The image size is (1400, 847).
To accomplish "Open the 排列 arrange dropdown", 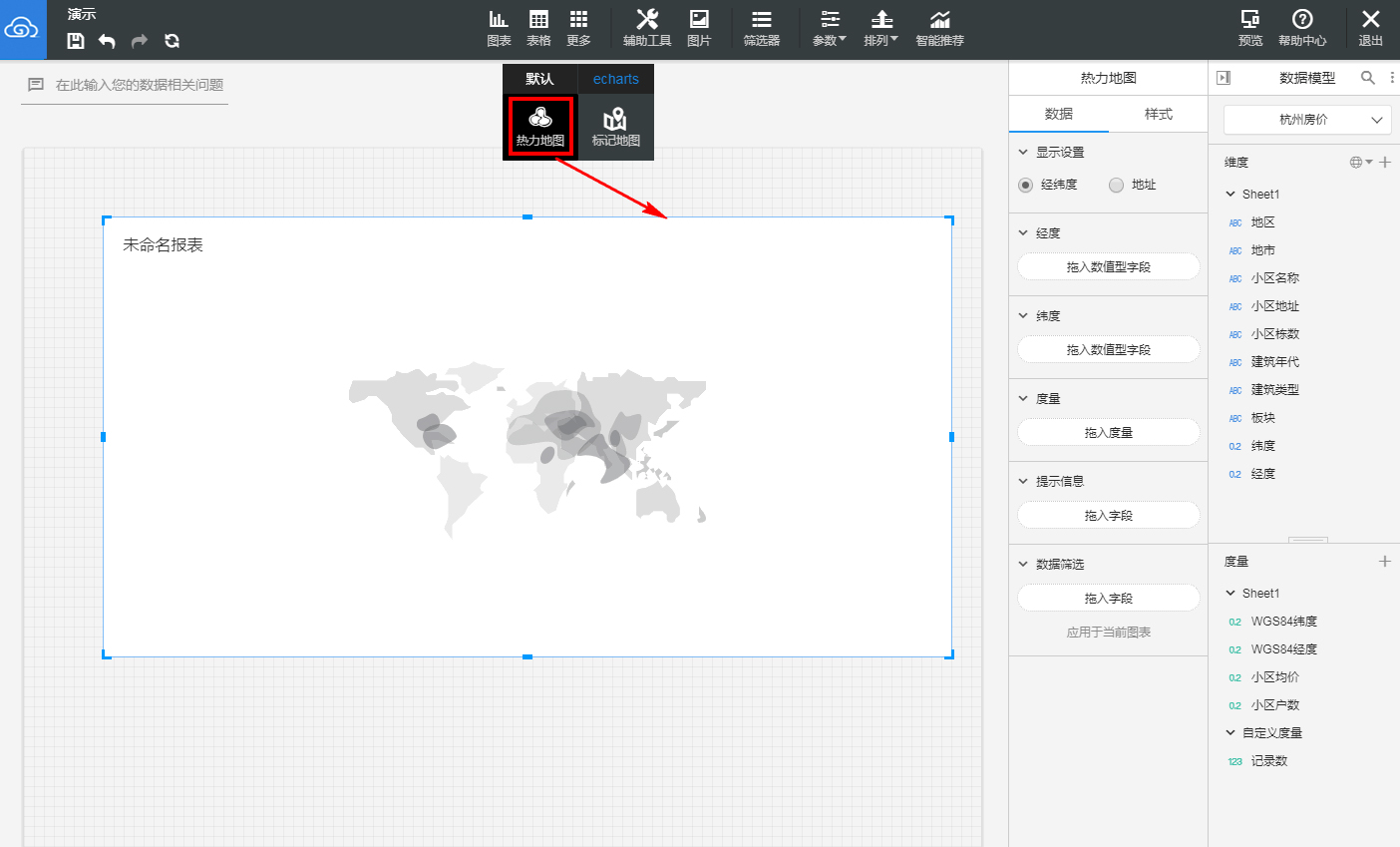I will point(881,28).
